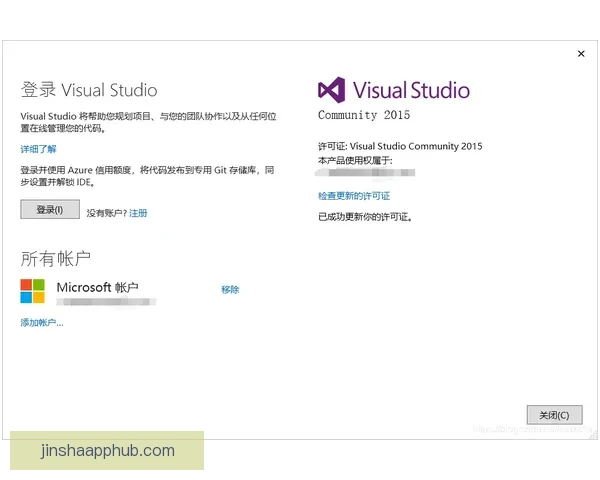This screenshot has height=480, width=600.
Task: Click the 所有帐户 section heading
Action: coord(56,259)
